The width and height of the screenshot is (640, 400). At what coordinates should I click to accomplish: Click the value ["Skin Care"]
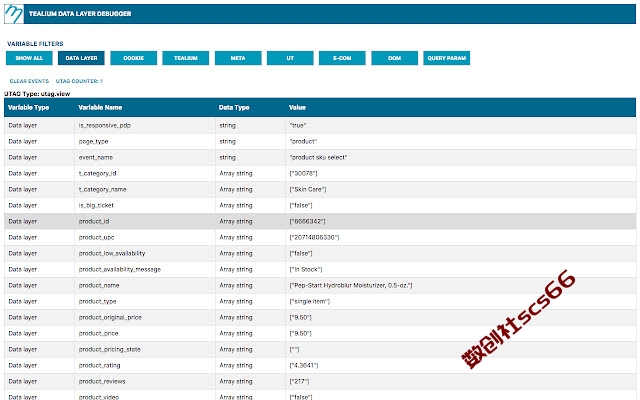click(x=308, y=189)
